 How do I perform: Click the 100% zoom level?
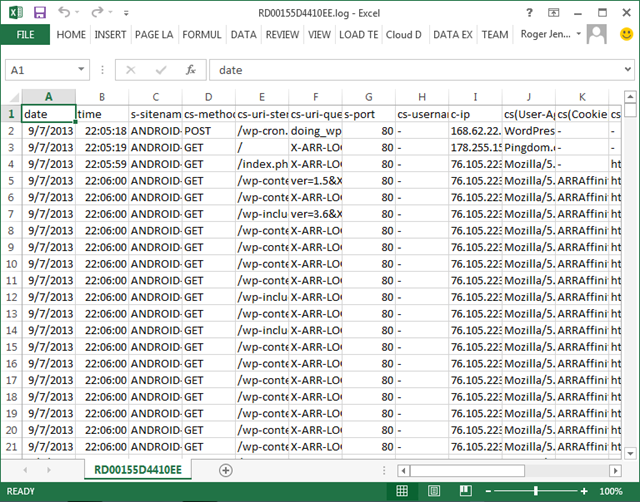[x=611, y=491]
